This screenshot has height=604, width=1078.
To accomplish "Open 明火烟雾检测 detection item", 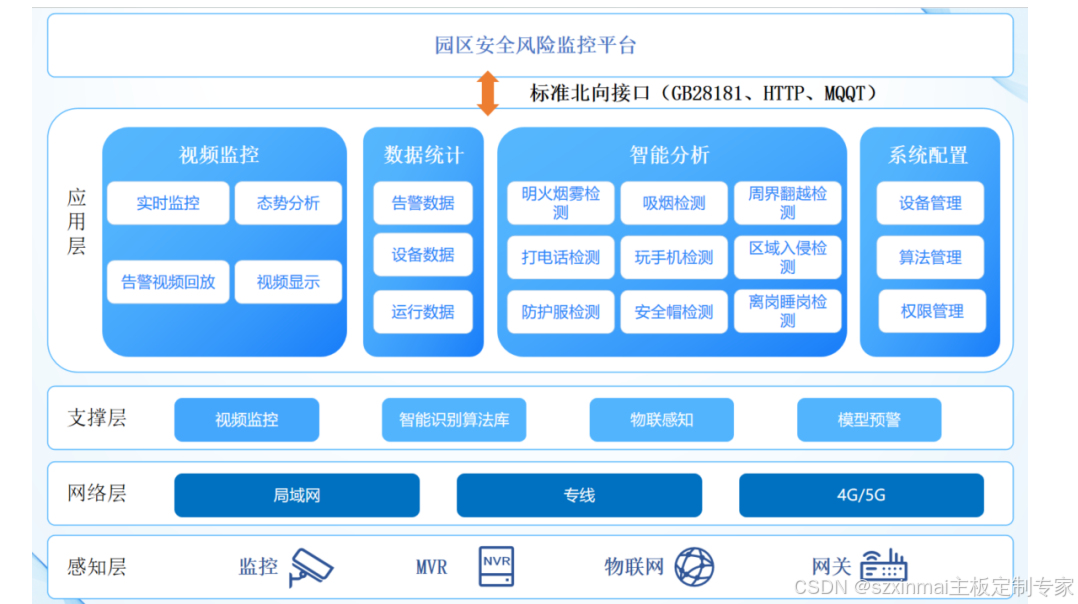I will pos(560,203).
